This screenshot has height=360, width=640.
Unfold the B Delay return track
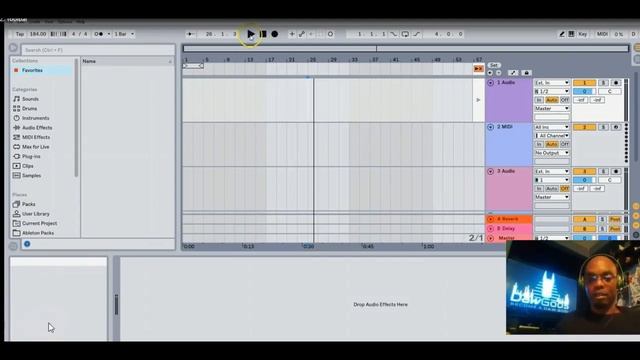(491, 229)
